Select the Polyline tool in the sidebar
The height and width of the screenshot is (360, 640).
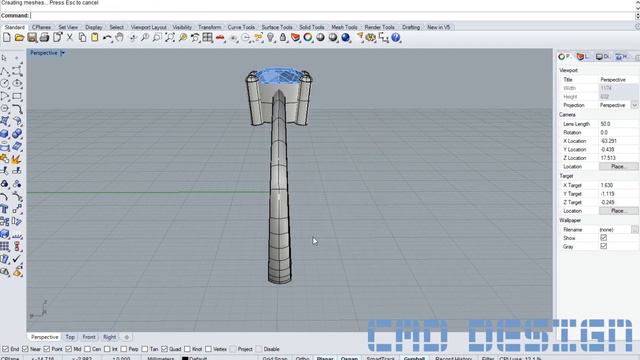pyautogui.click(x=4, y=71)
